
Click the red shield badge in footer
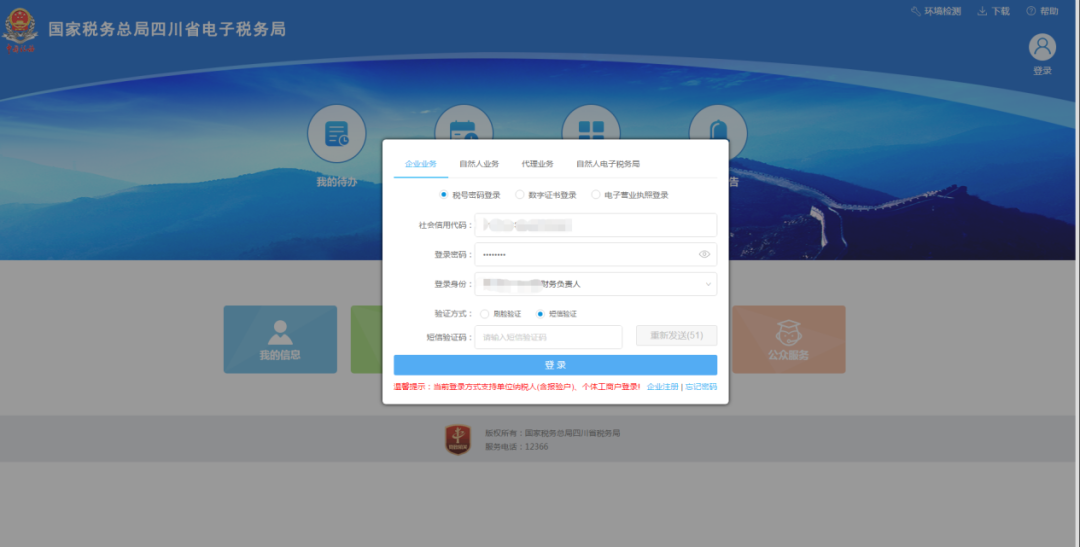(x=458, y=440)
